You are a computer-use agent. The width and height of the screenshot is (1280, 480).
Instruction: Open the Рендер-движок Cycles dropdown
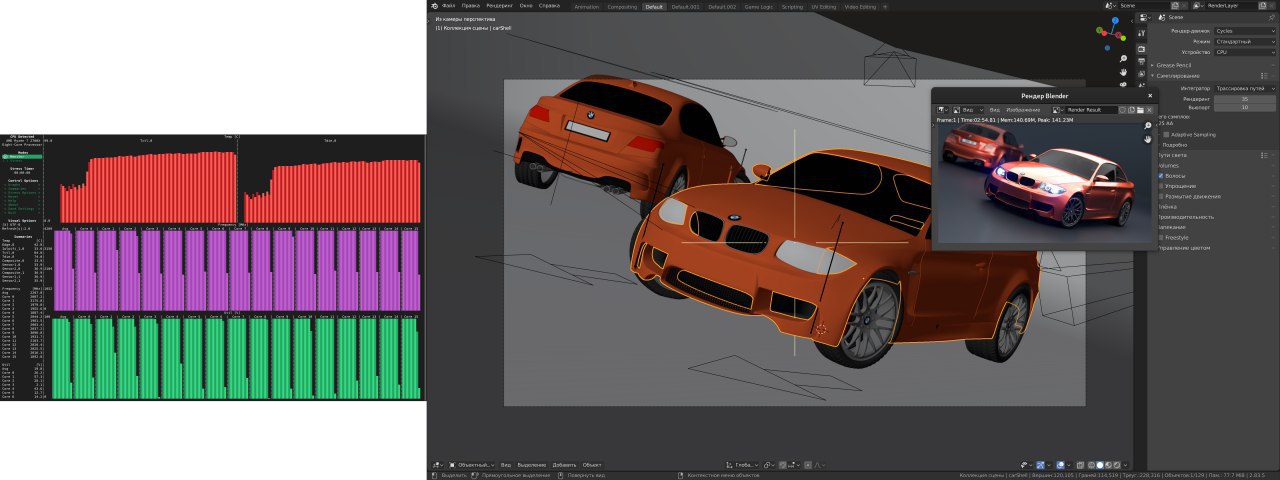tap(1244, 31)
